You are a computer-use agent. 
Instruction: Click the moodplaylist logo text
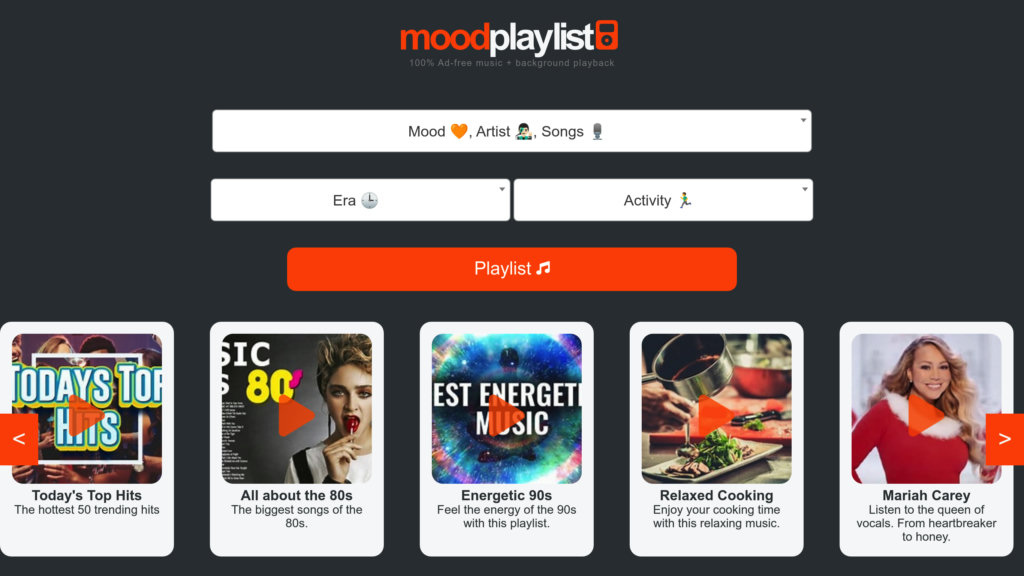(497, 38)
